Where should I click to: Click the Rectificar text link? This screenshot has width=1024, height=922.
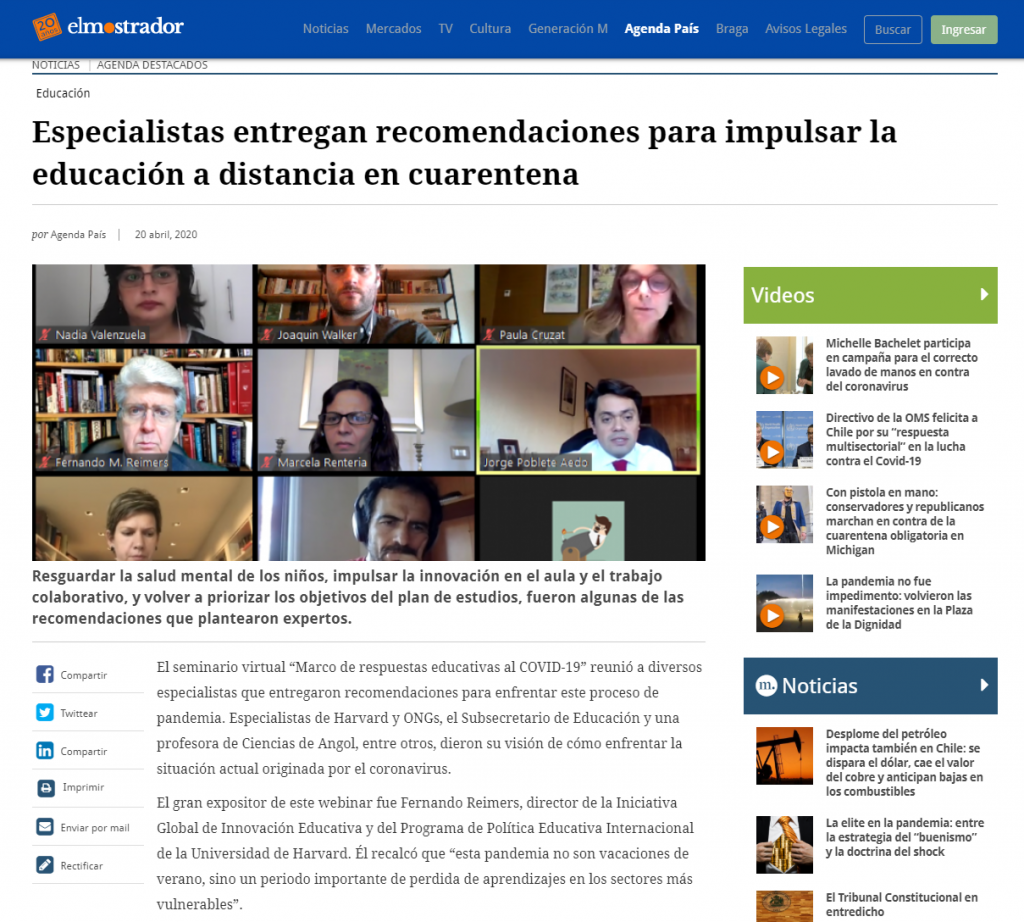point(82,866)
